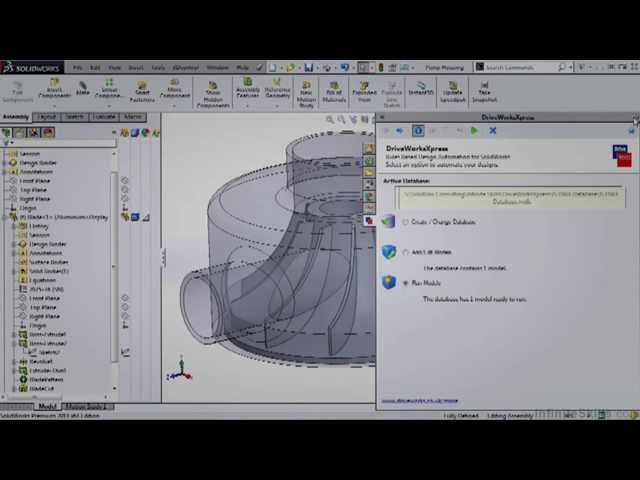The width and height of the screenshot is (640, 480).
Task: Expand the Extrude-Thin1 feature node
Action: (x=14, y=371)
